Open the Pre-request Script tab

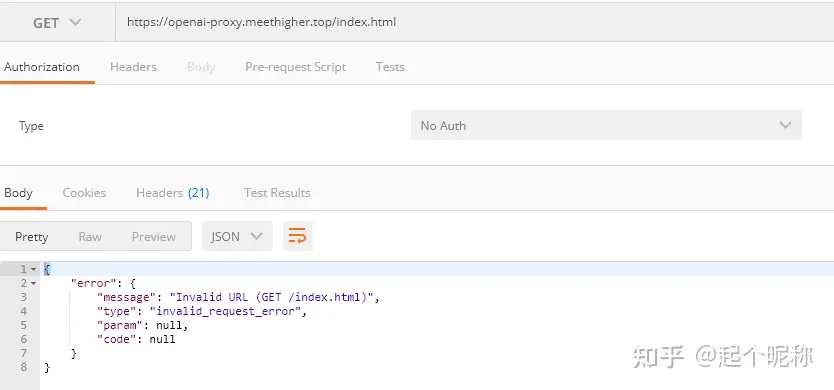[296, 67]
